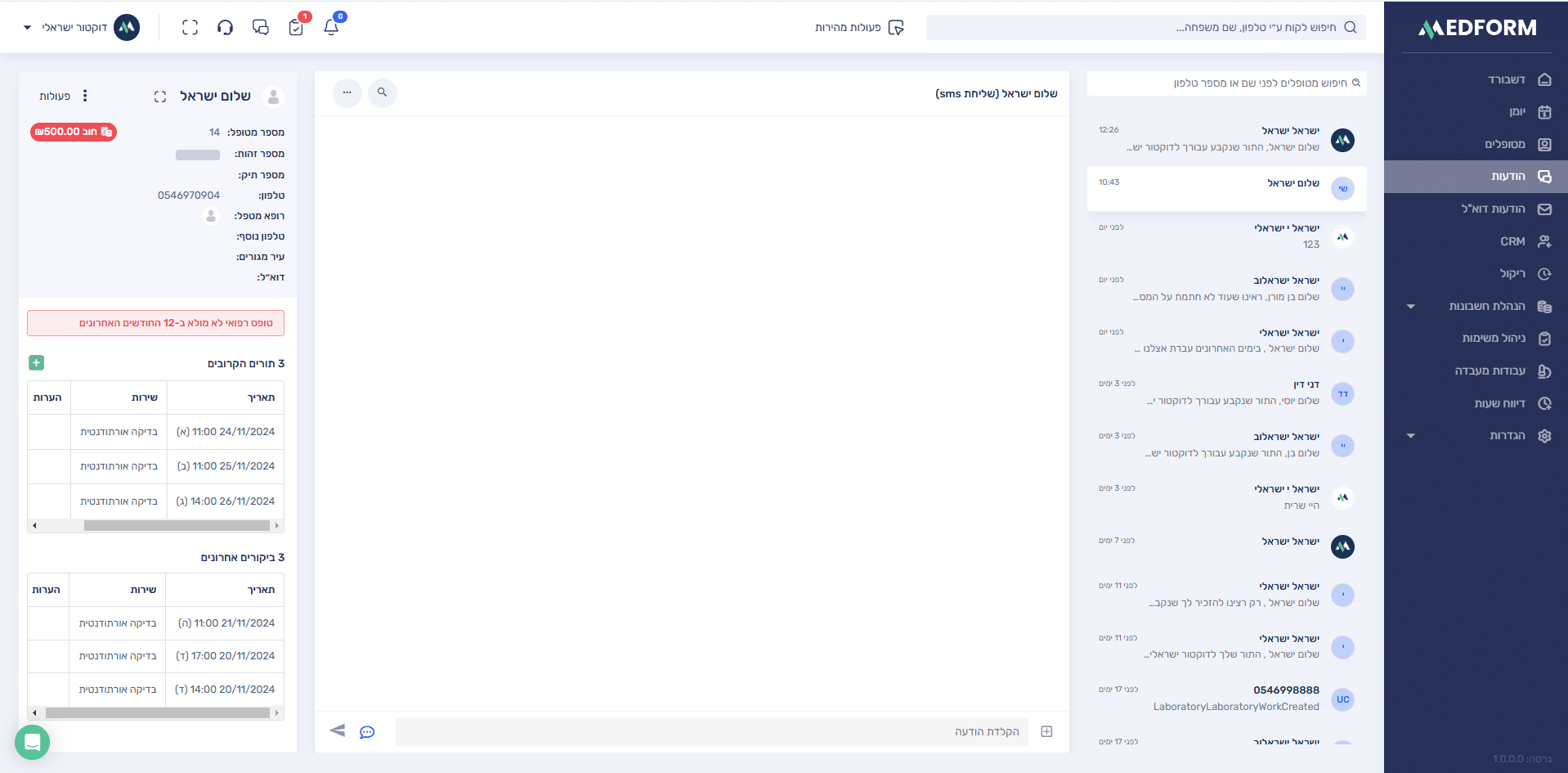Click the send message arrow icon
Image resolution: width=1568 pixels, height=773 pixels.
coord(337,730)
